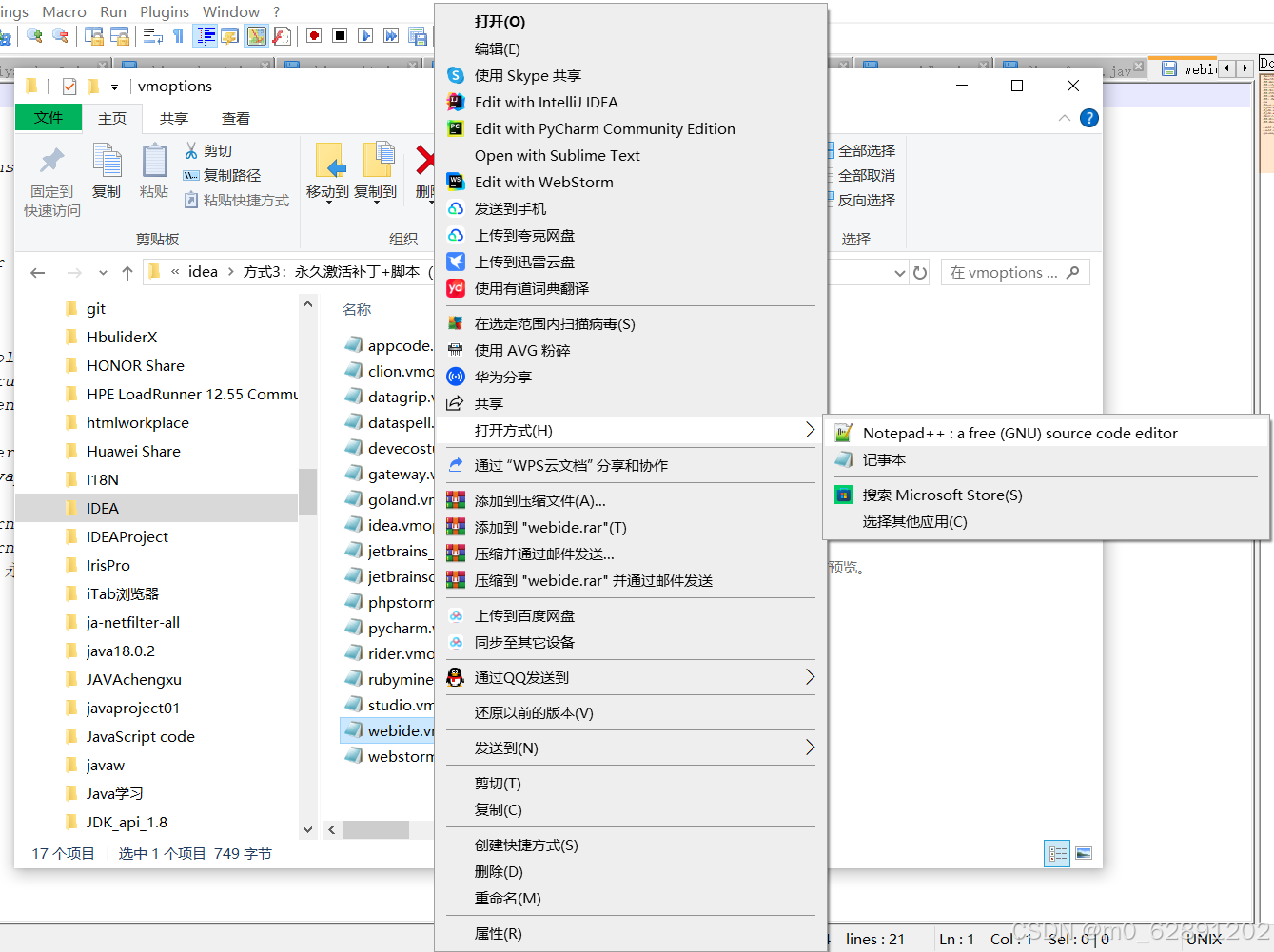Click the Zoom Out toolbar icon in Notepad++
This screenshot has width=1274, height=952.
click(x=60, y=35)
